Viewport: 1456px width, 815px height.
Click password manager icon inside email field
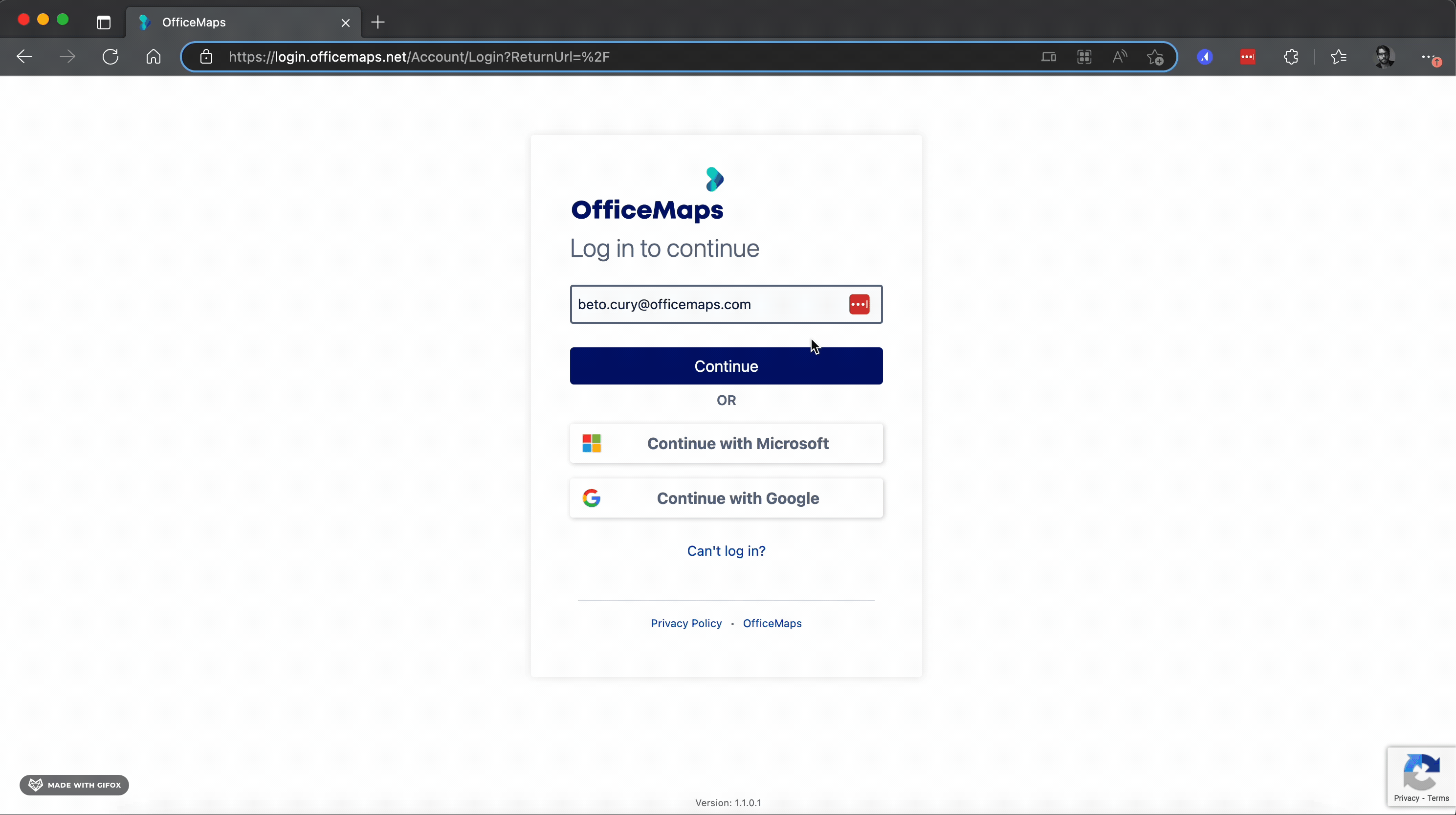pos(859,304)
